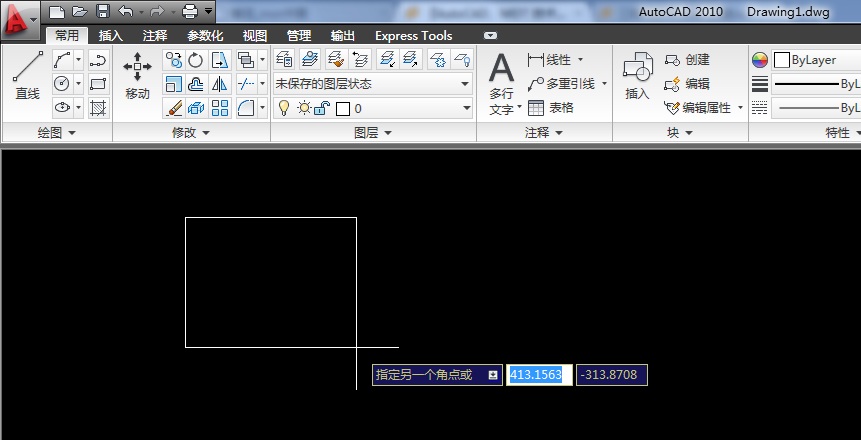Screen dimensions: 861x440
Task: Toggle layer 0 lock padlock icon
Action: pyautogui.click(x=322, y=108)
